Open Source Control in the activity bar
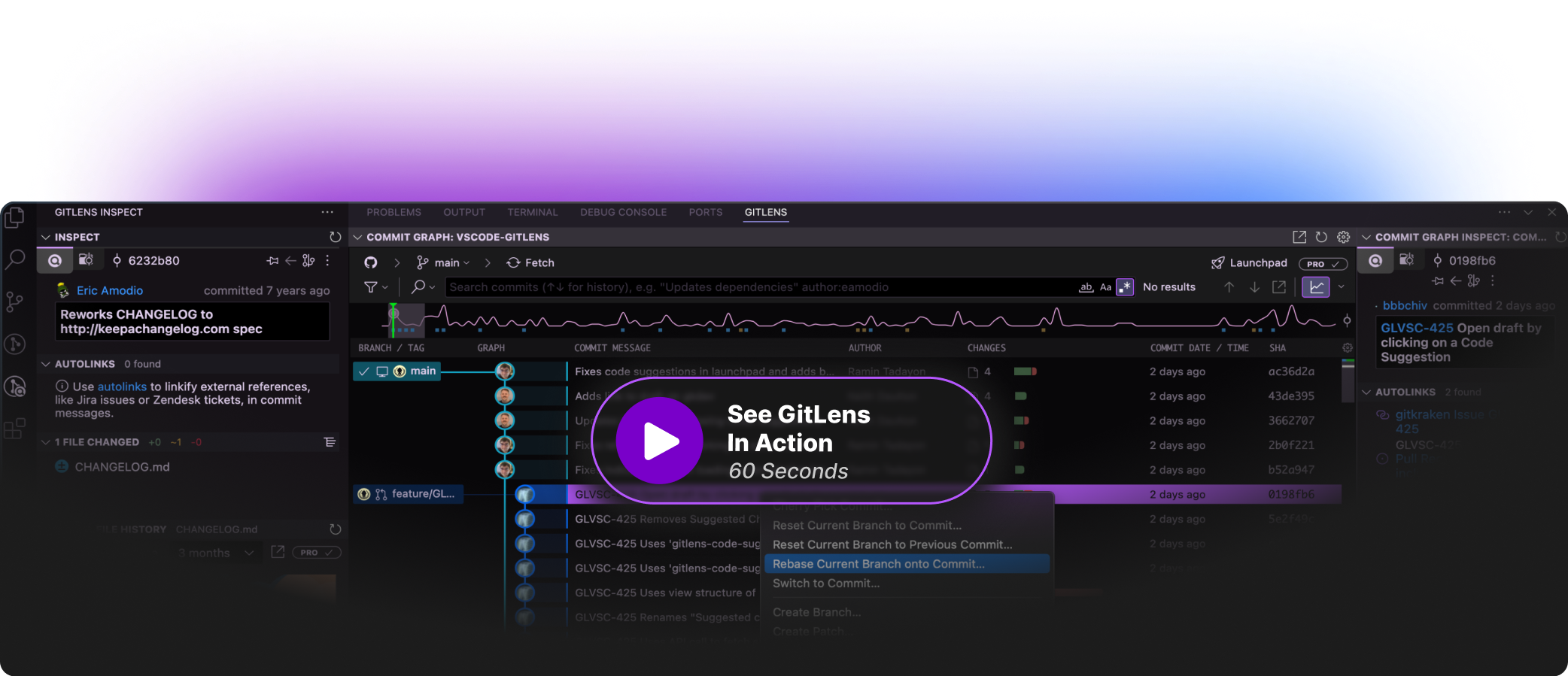This screenshot has height=676, width=1568. [14, 302]
